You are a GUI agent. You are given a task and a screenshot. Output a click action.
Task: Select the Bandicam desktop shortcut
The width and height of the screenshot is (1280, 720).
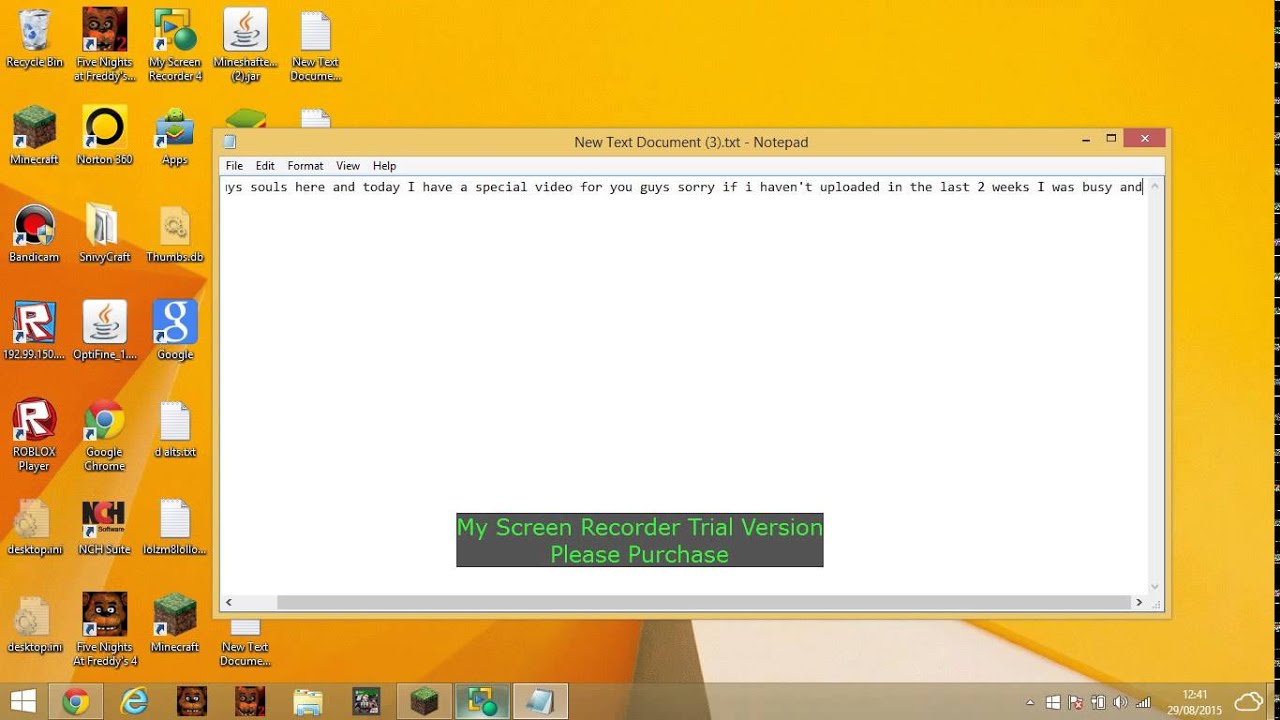(35, 233)
